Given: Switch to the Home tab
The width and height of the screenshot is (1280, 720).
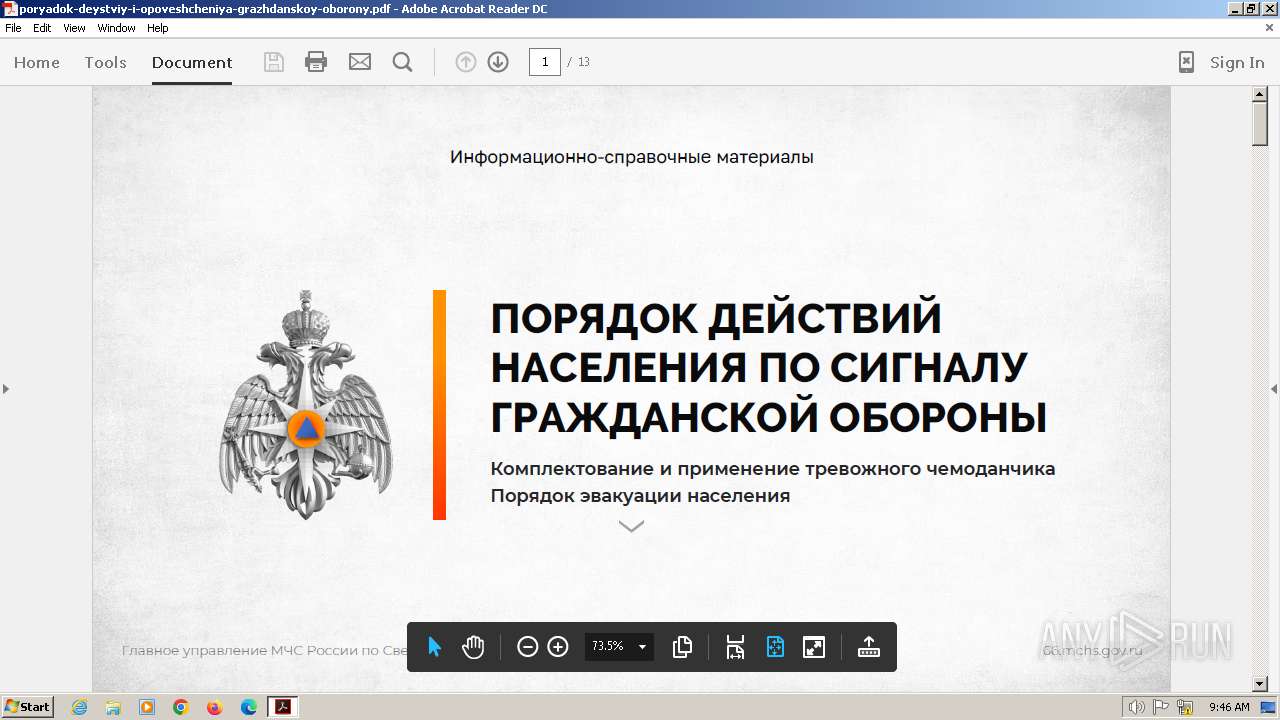Looking at the screenshot, I should (37, 62).
